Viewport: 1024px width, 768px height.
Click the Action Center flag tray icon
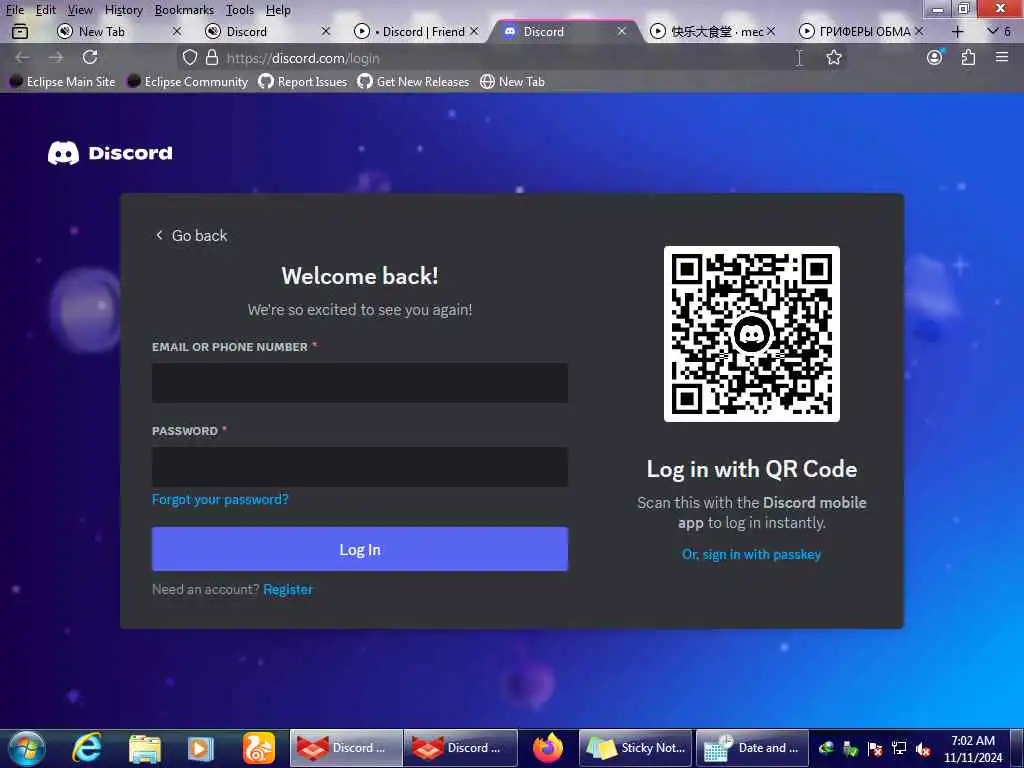click(875, 748)
